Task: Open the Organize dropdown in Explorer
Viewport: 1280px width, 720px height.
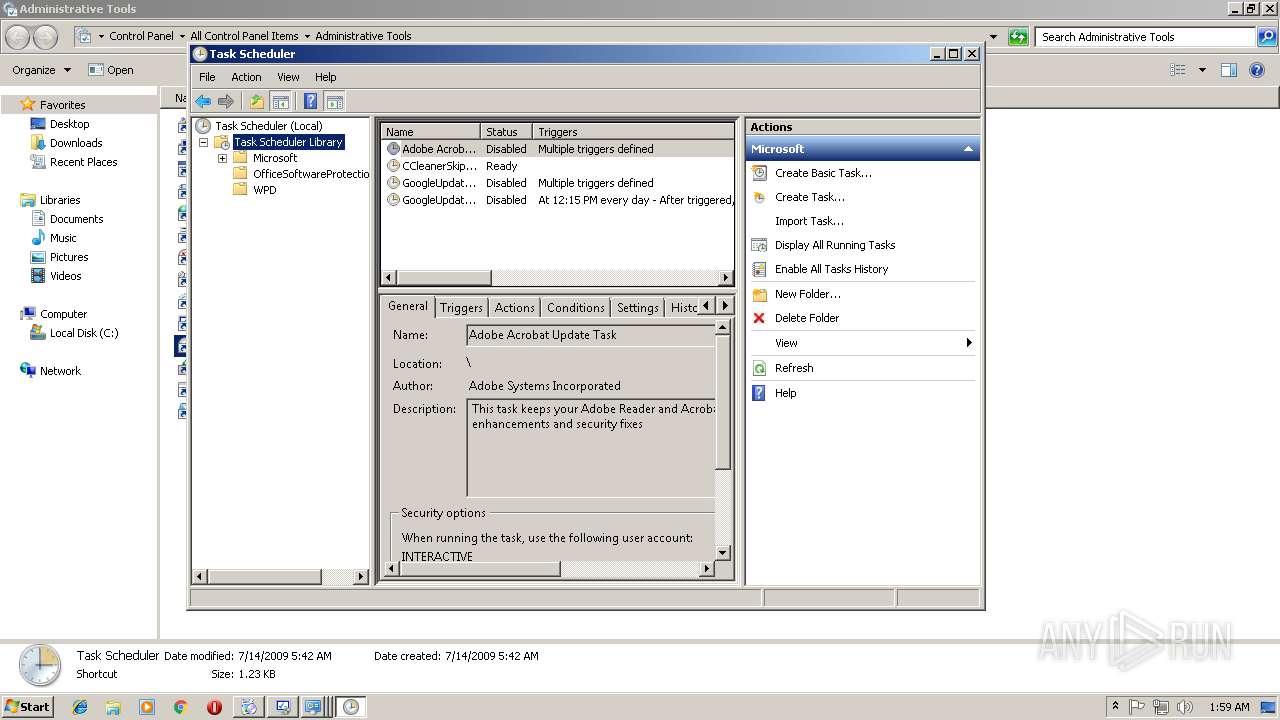Action: coord(41,70)
